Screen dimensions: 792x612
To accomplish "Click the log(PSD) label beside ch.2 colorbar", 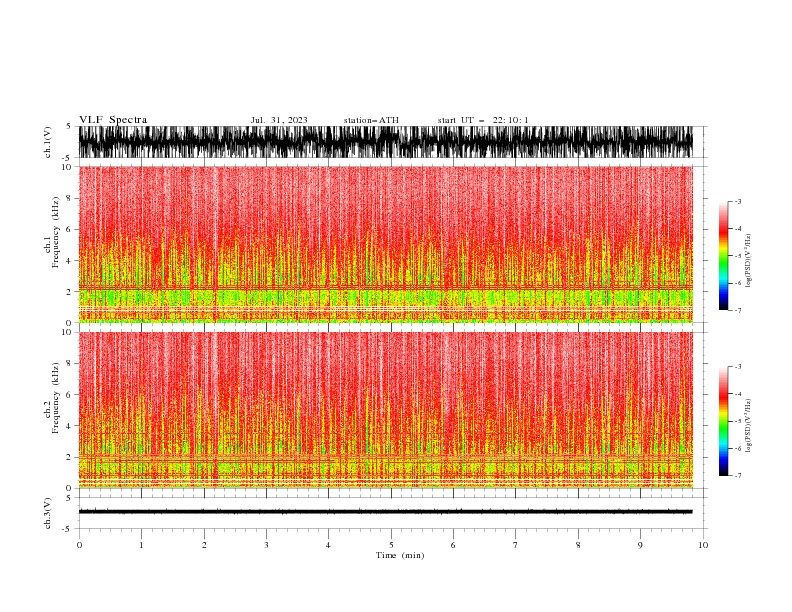I will click(748, 426).
